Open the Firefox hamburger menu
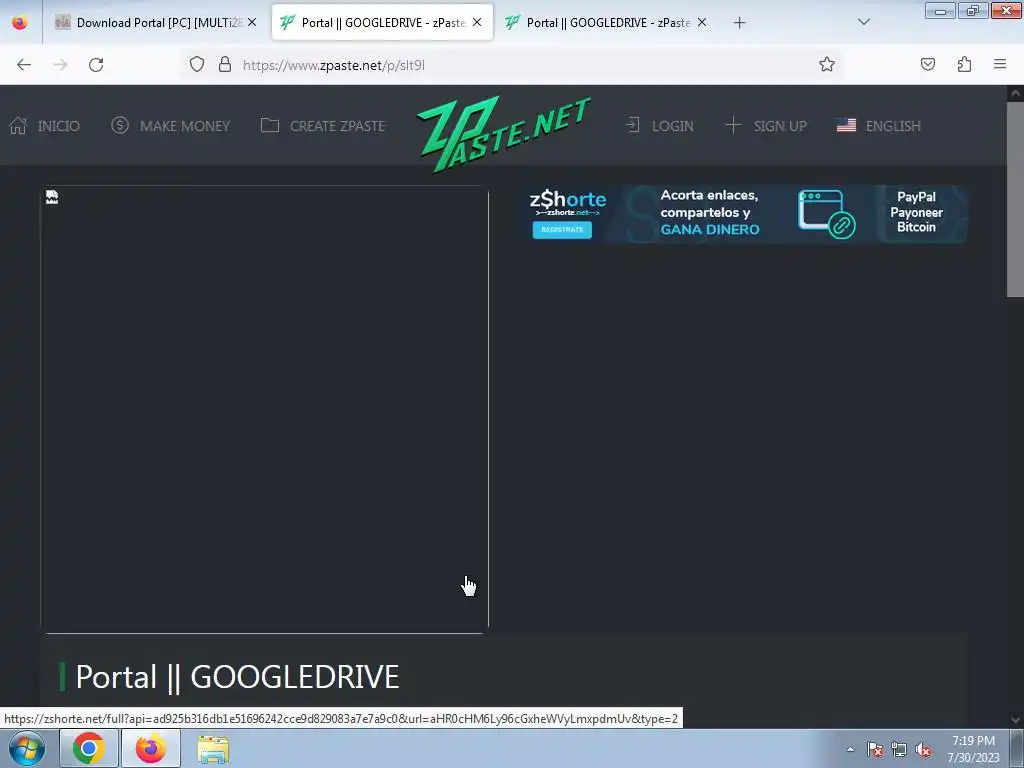This screenshot has width=1024, height=768. (1000, 64)
